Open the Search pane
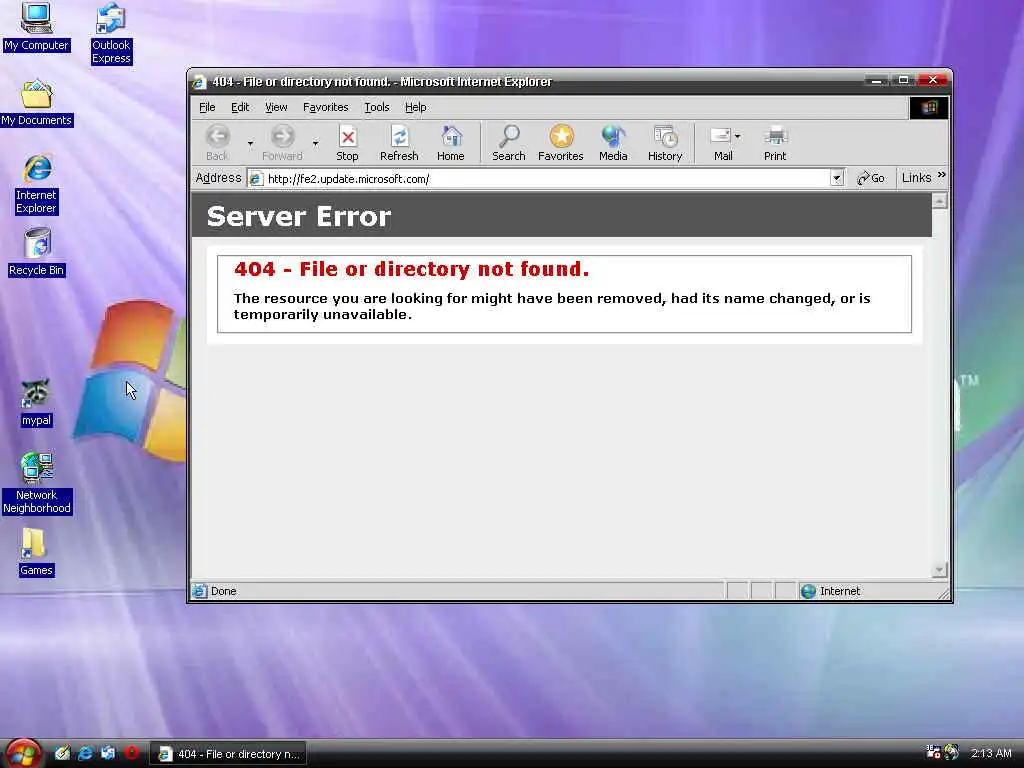Image resolution: width=1024 pixels, height=768 pixels. pos(509,143)
